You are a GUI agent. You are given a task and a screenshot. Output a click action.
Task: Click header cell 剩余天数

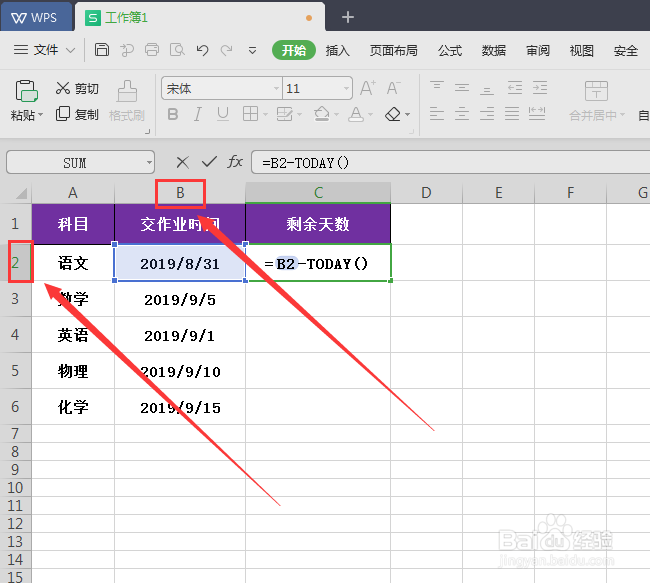coord(318,224)
